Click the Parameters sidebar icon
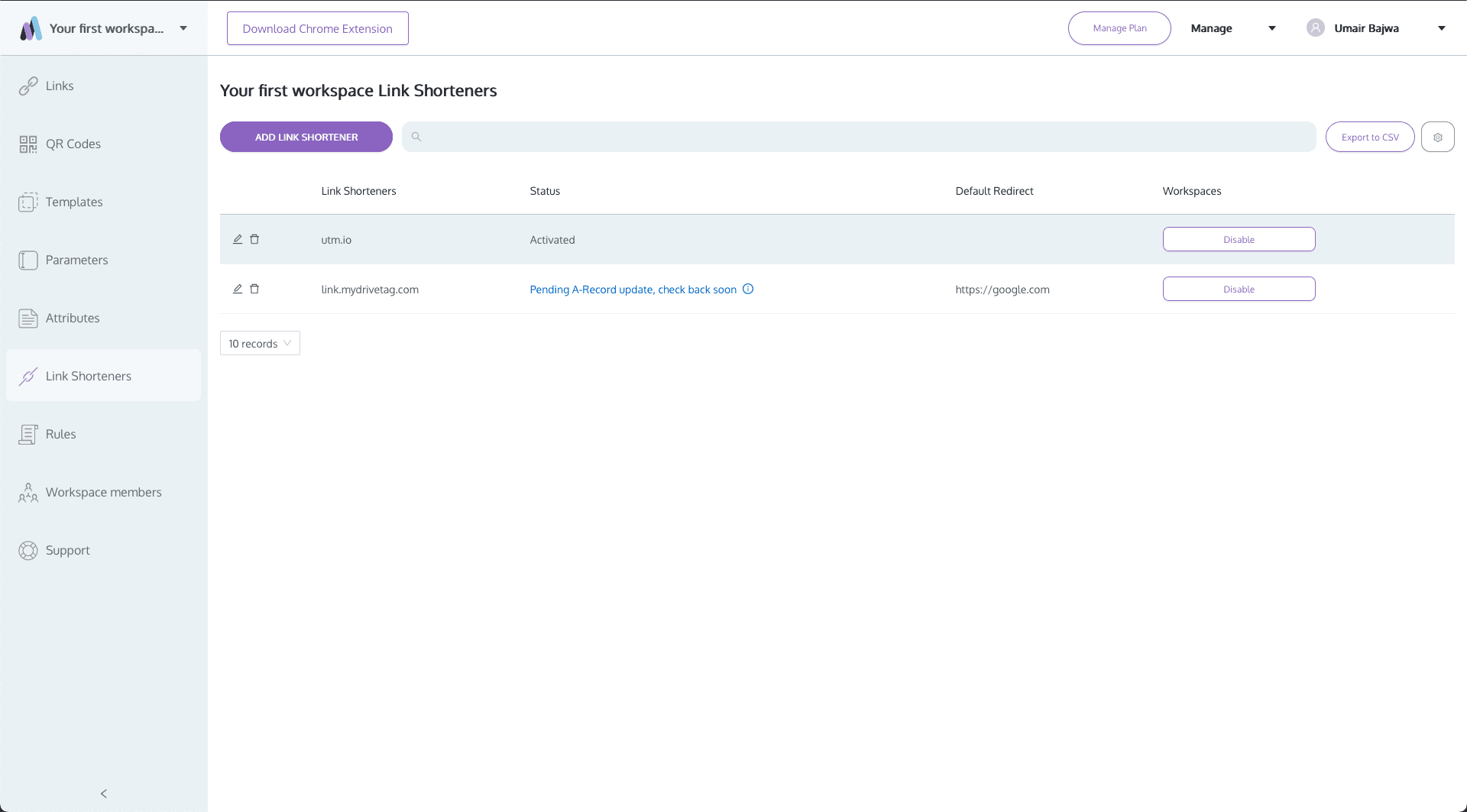This screenshot has height=812, width=1467. (28, 260)
